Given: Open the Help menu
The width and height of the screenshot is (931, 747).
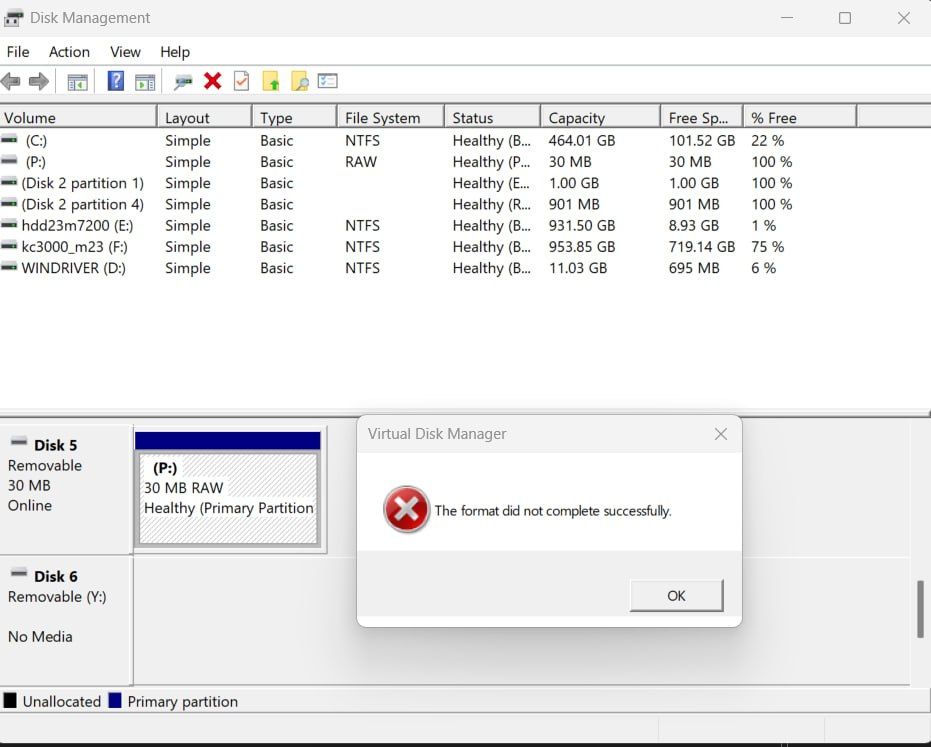Looking at the screenshot, I should click(x=175, y=52).
